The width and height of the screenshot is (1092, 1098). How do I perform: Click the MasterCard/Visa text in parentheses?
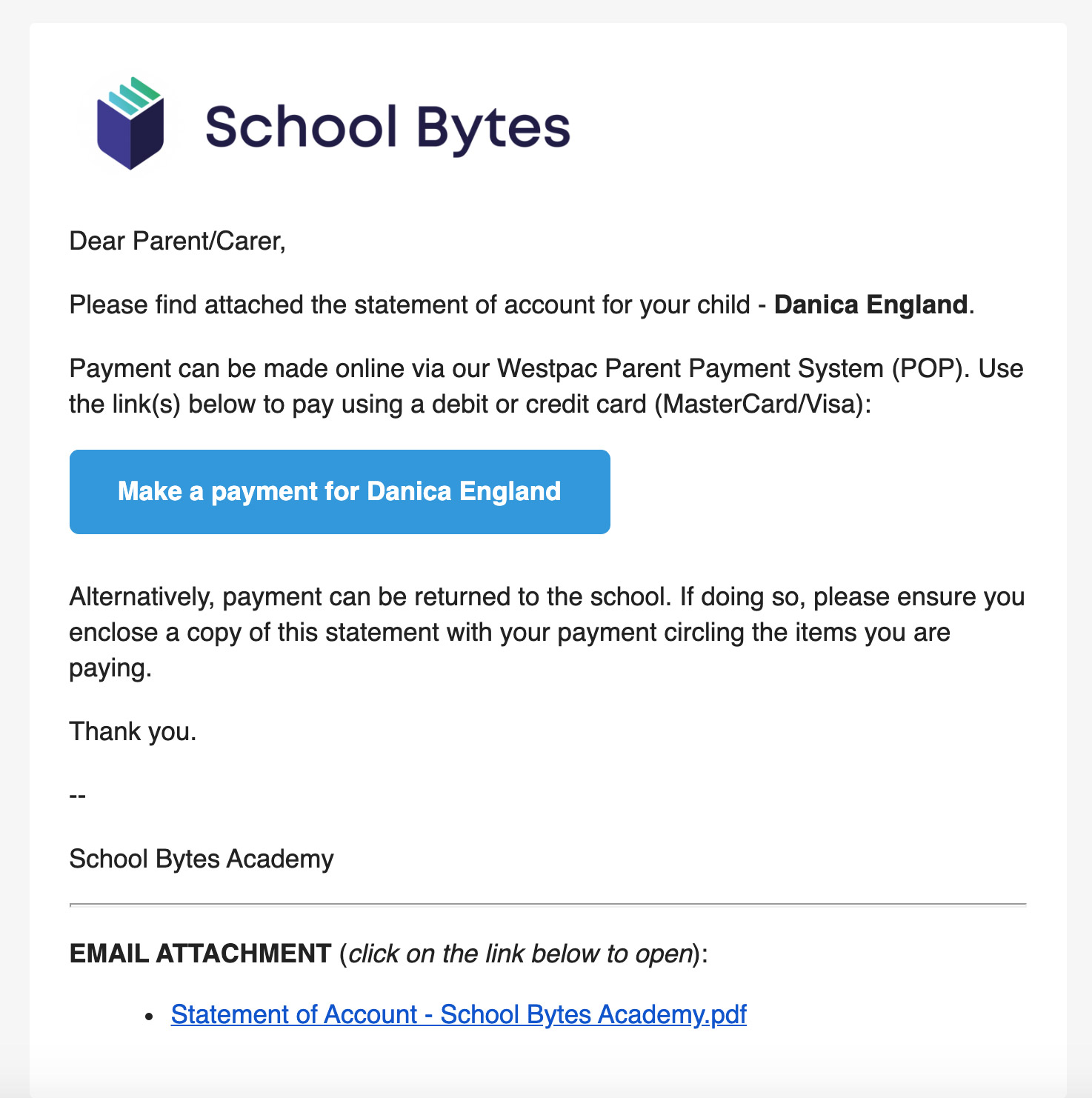point(758,405)
